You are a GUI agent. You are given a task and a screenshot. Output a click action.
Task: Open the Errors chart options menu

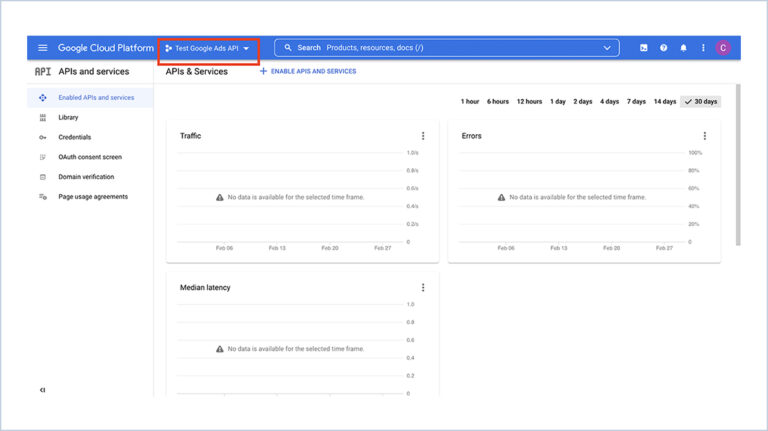[705, 136]
